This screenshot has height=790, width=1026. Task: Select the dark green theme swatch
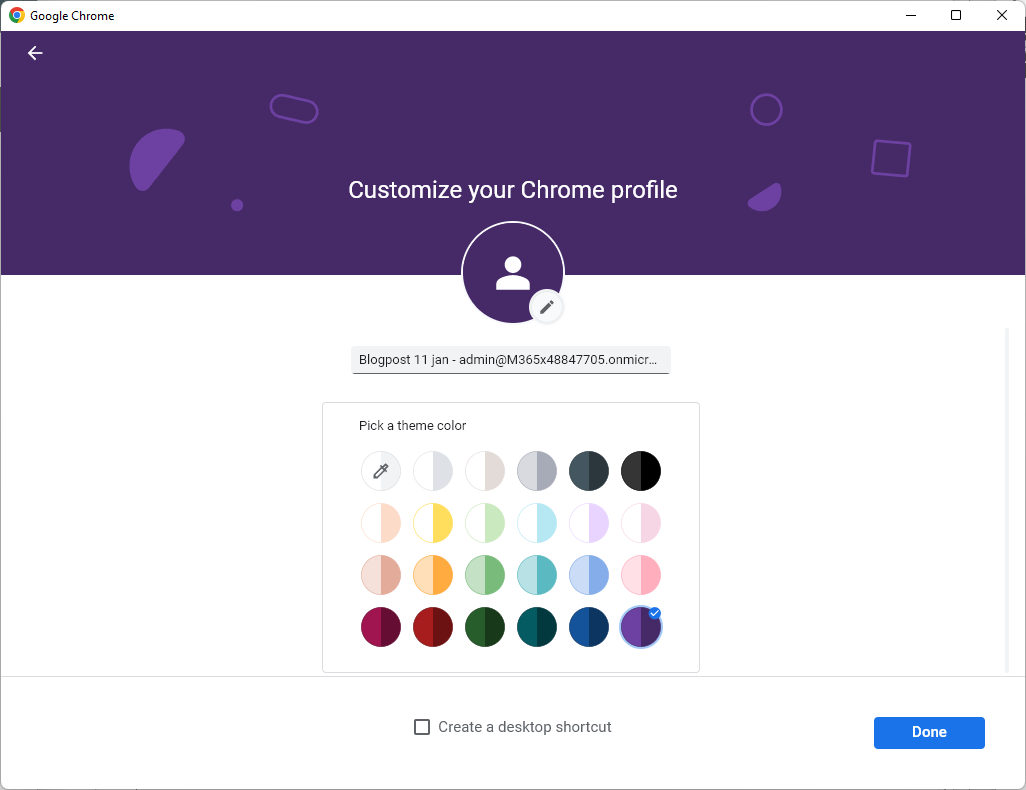point(485,627)
